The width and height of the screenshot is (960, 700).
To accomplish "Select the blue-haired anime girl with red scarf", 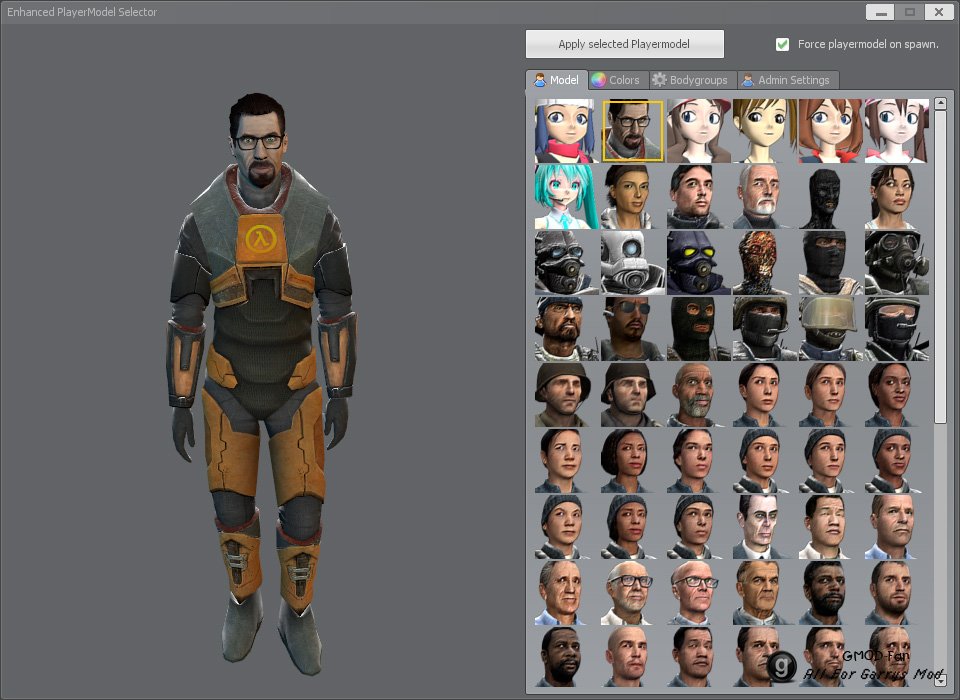I will click(566, 131).
